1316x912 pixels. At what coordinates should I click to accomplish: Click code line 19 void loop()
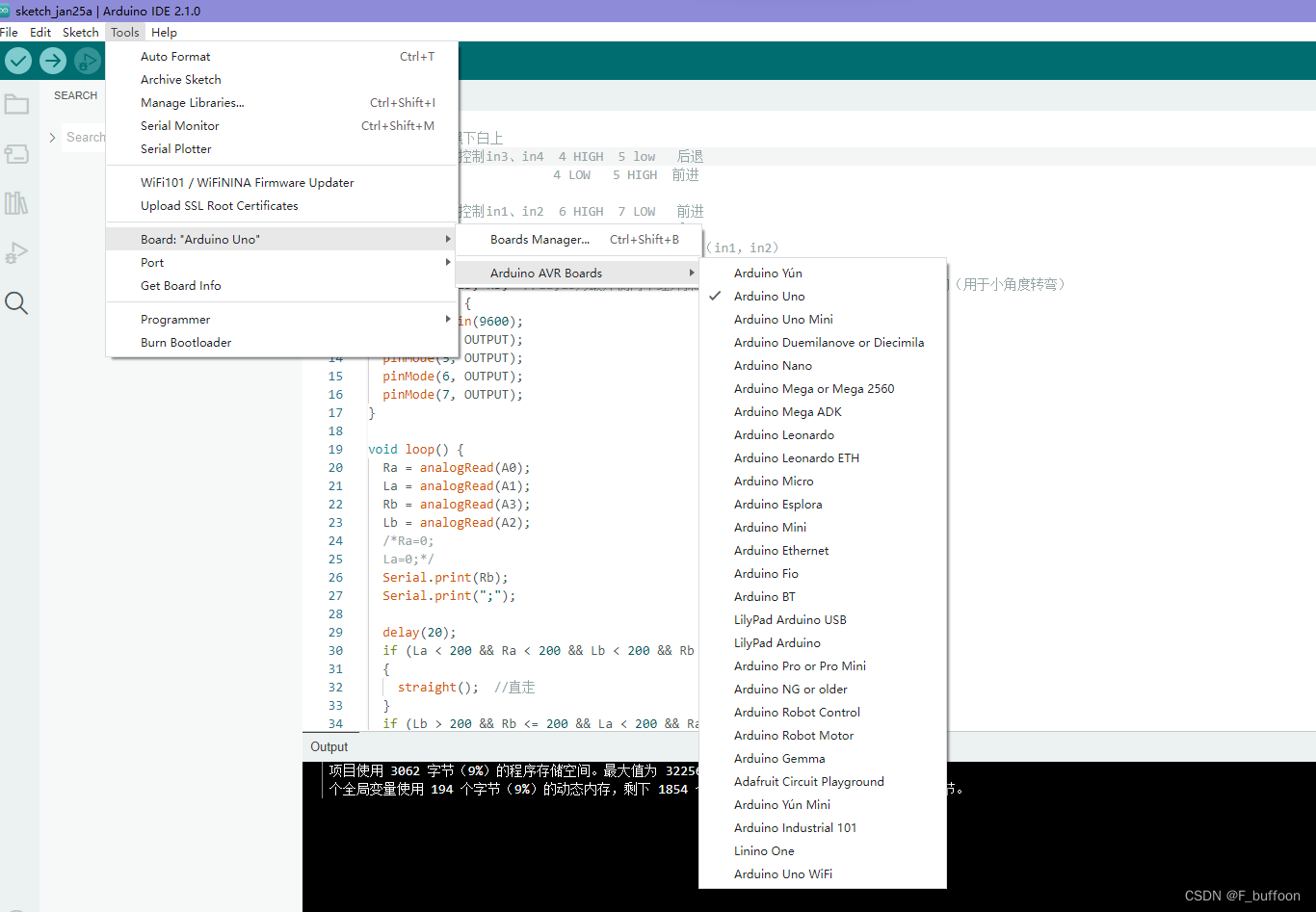click(415, 449)
